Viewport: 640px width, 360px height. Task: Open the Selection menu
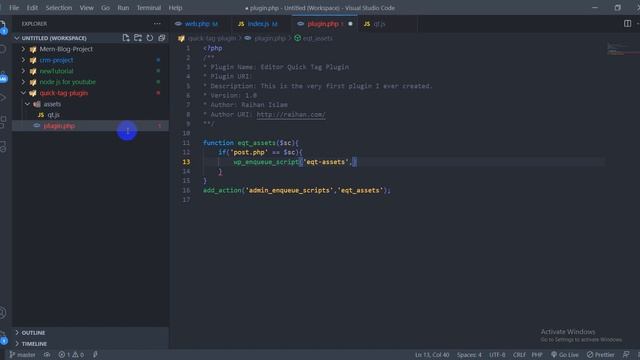point(59,8)
